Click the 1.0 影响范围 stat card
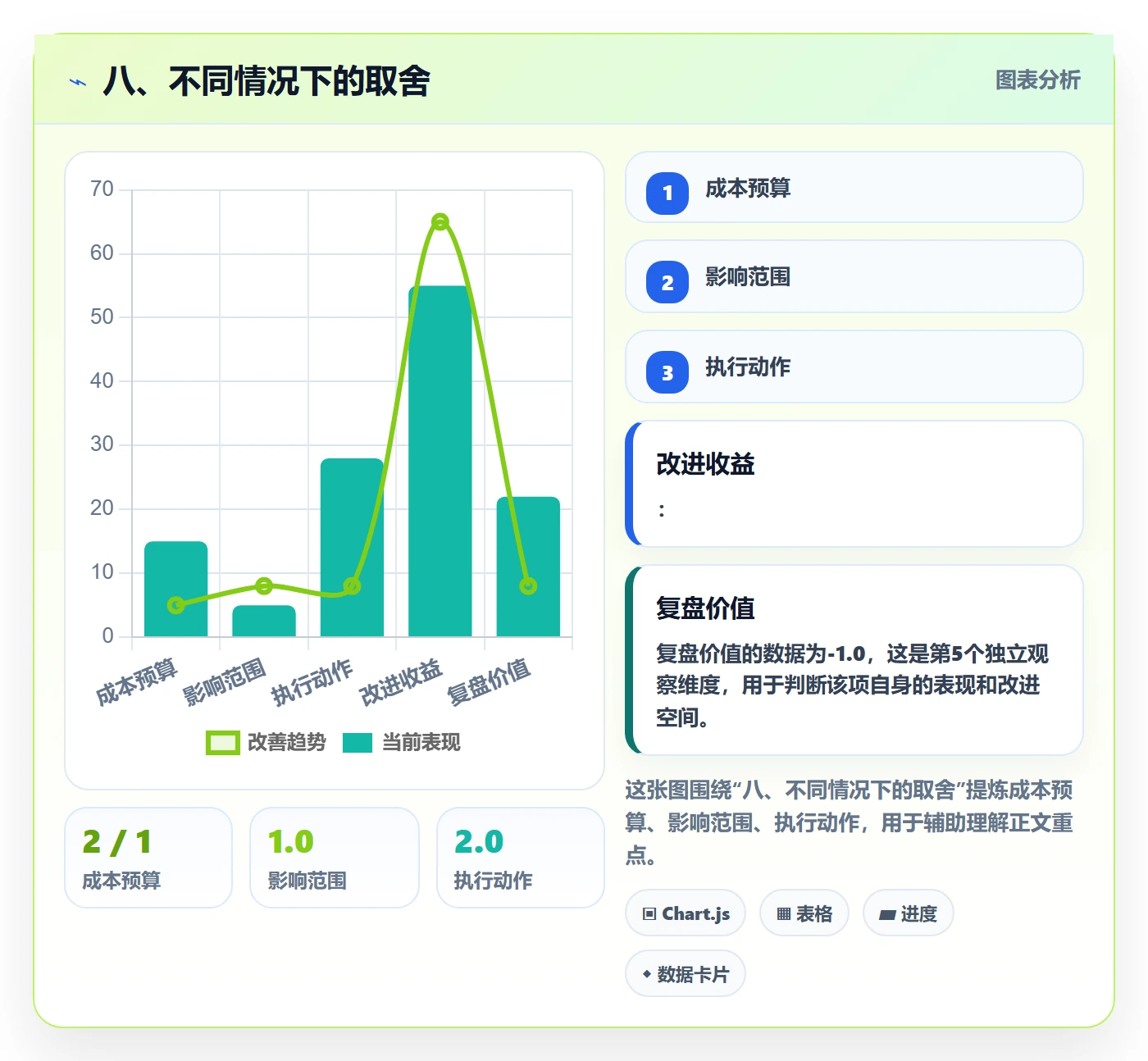The image size is (1148, 1061). [335, 858]
